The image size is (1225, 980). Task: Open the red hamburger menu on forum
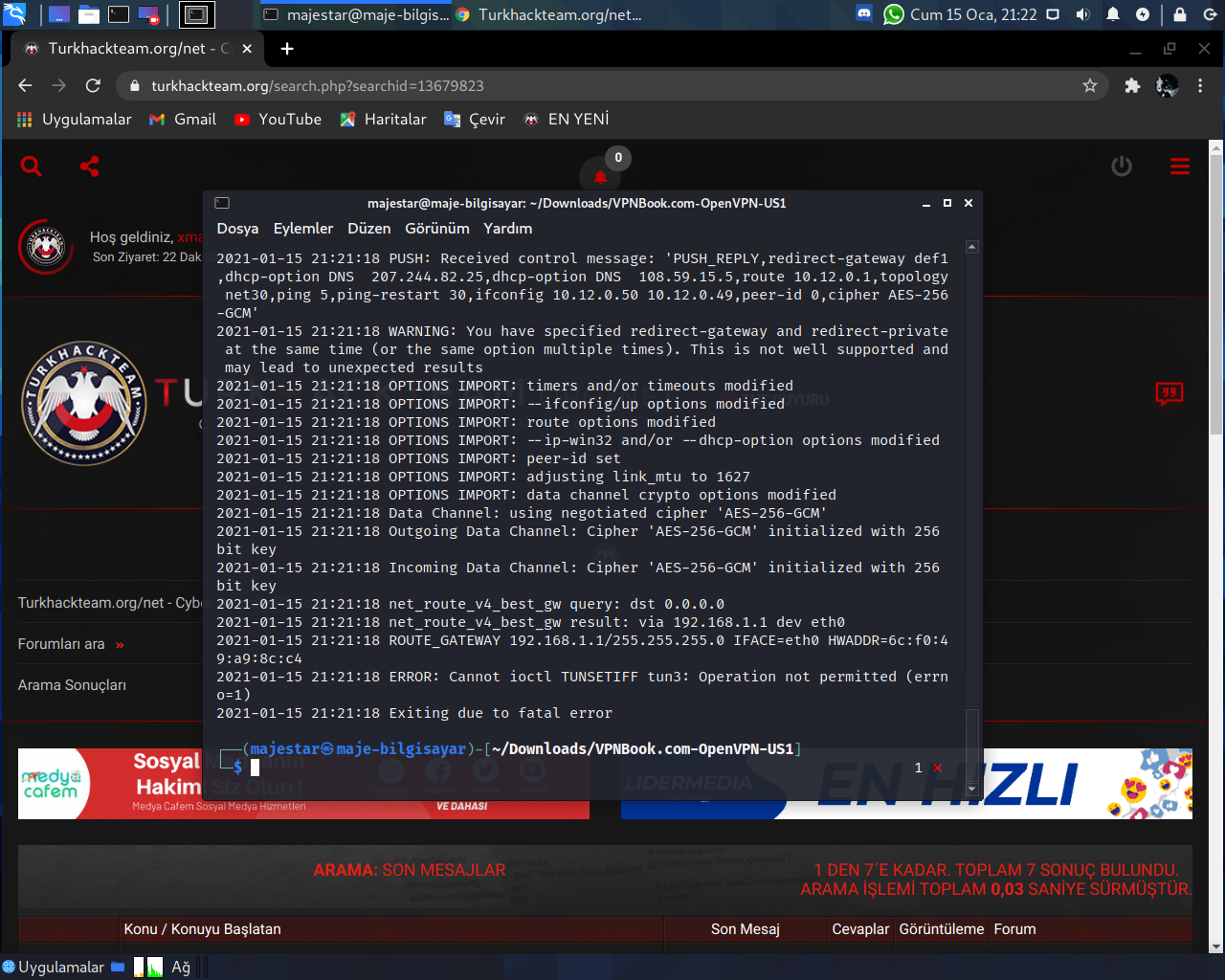pyautogui.click(x=1180, y=167)
